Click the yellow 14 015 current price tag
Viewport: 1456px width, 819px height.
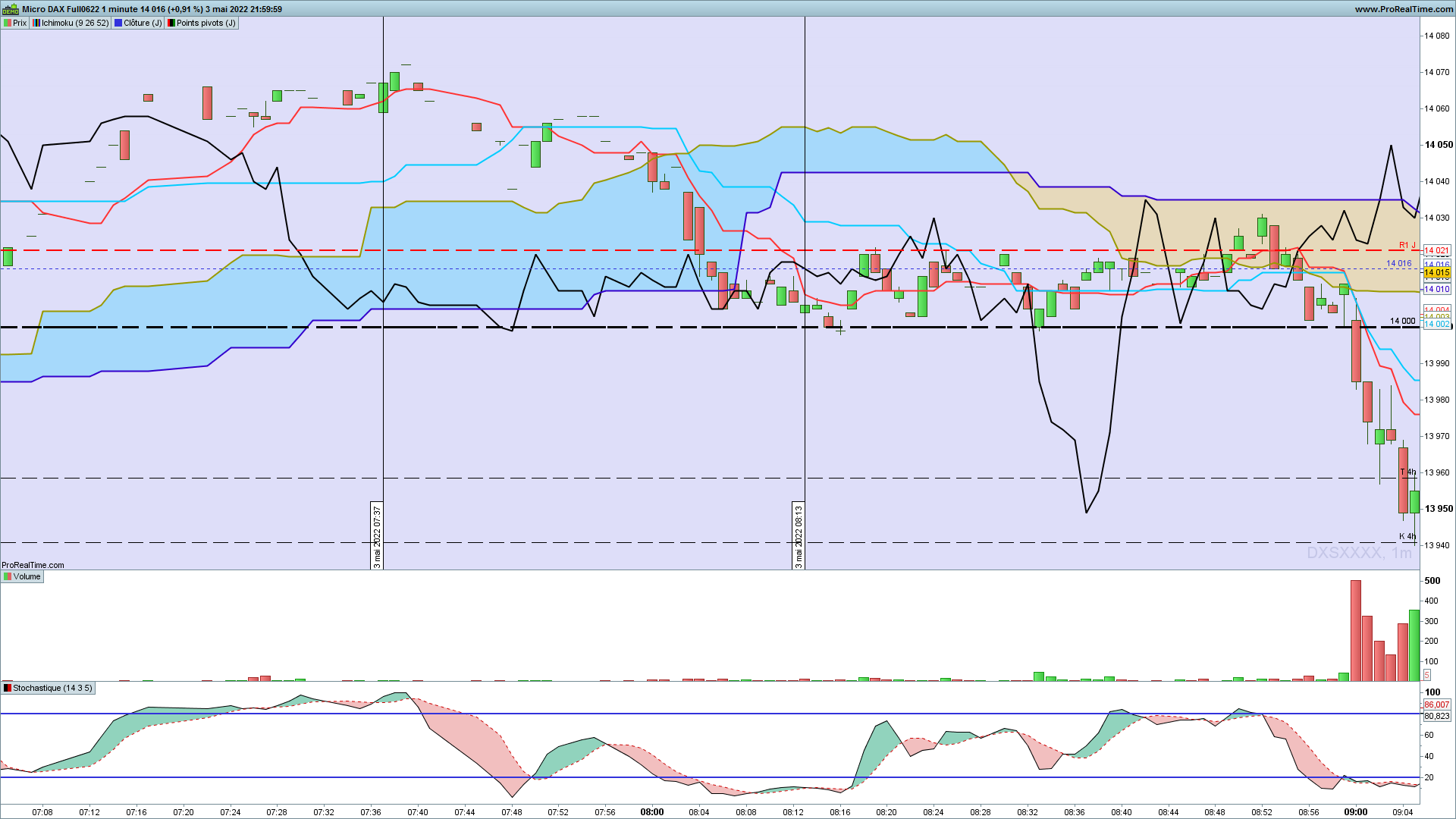1437,272
